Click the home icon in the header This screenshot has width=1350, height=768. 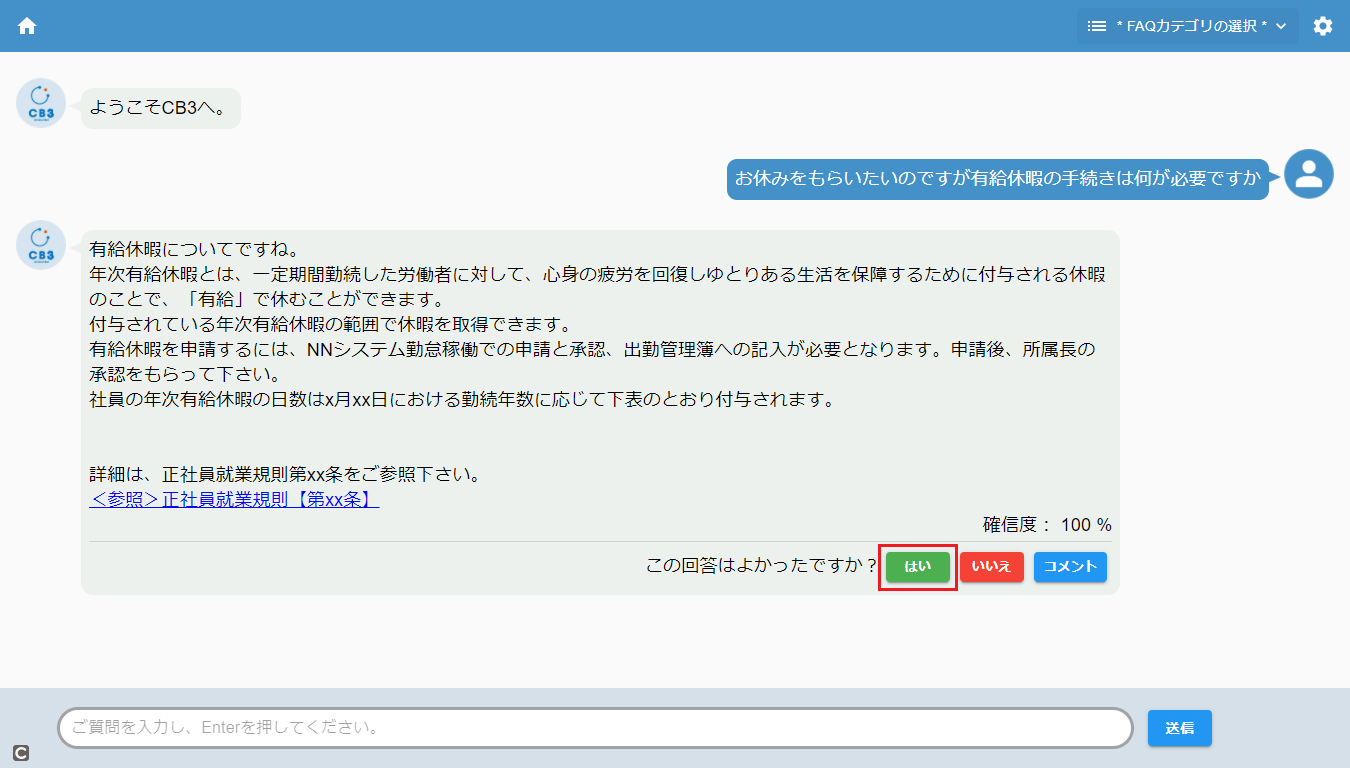(x=27, y=26)
